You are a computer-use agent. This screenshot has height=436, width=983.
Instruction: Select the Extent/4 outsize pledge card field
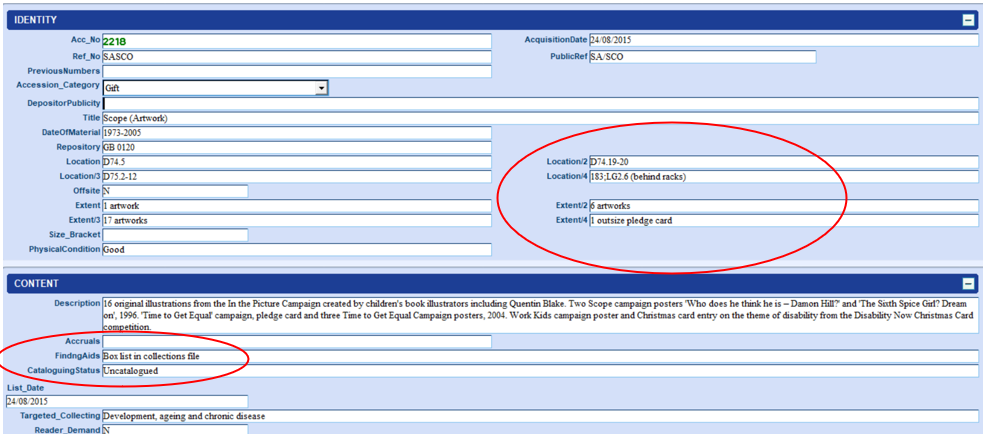coord(783,220)
